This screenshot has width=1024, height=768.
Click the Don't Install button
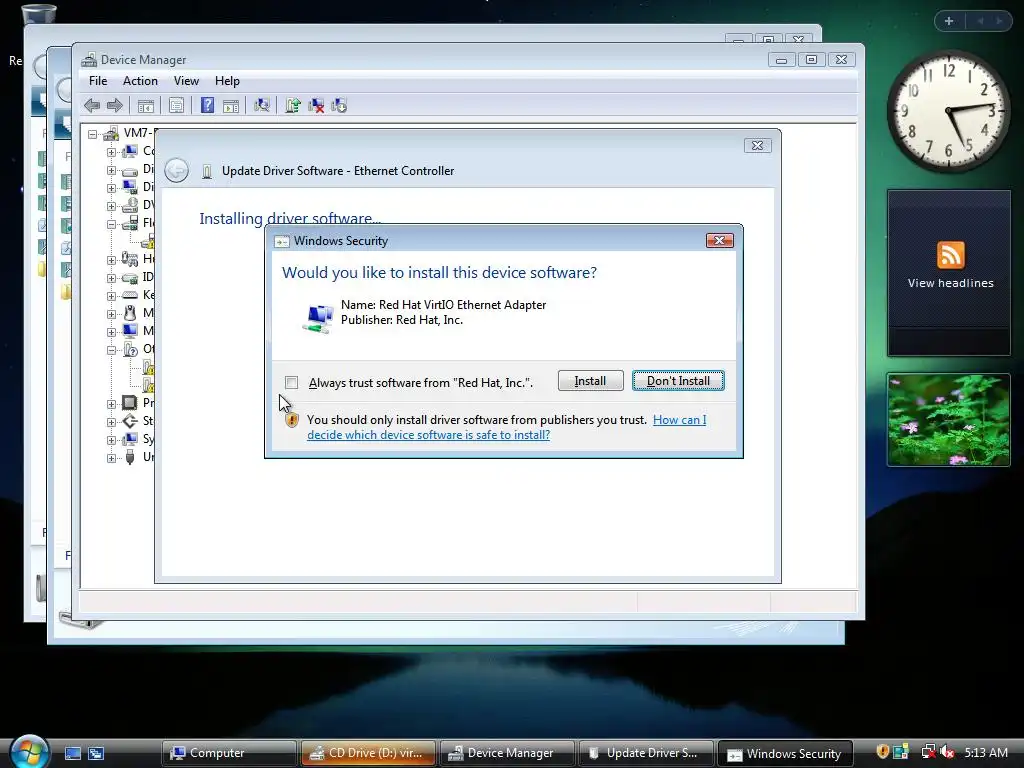[678, 381]
